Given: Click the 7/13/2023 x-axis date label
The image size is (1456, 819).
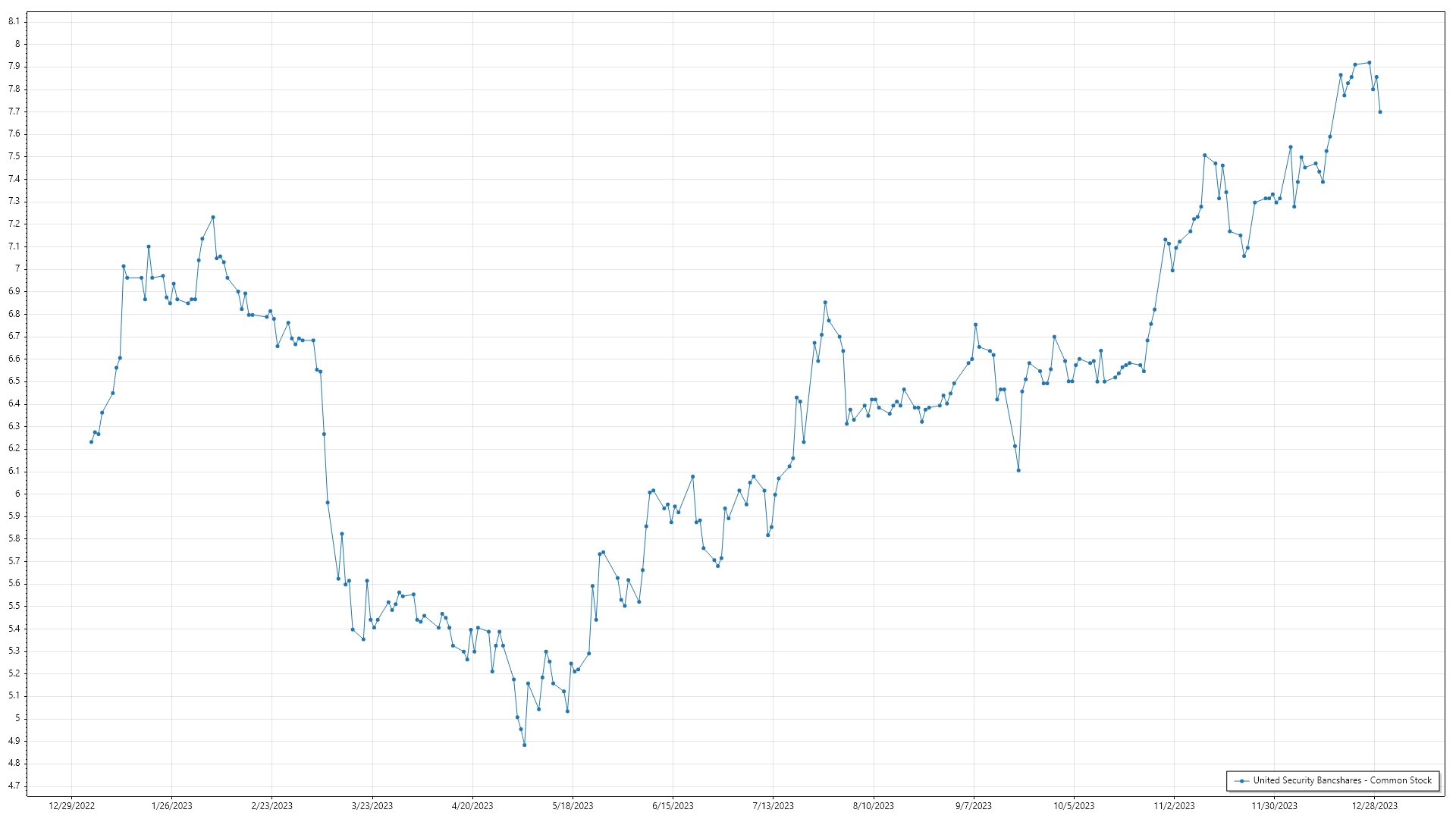Looking at the screenshot, I should point(773,805).
